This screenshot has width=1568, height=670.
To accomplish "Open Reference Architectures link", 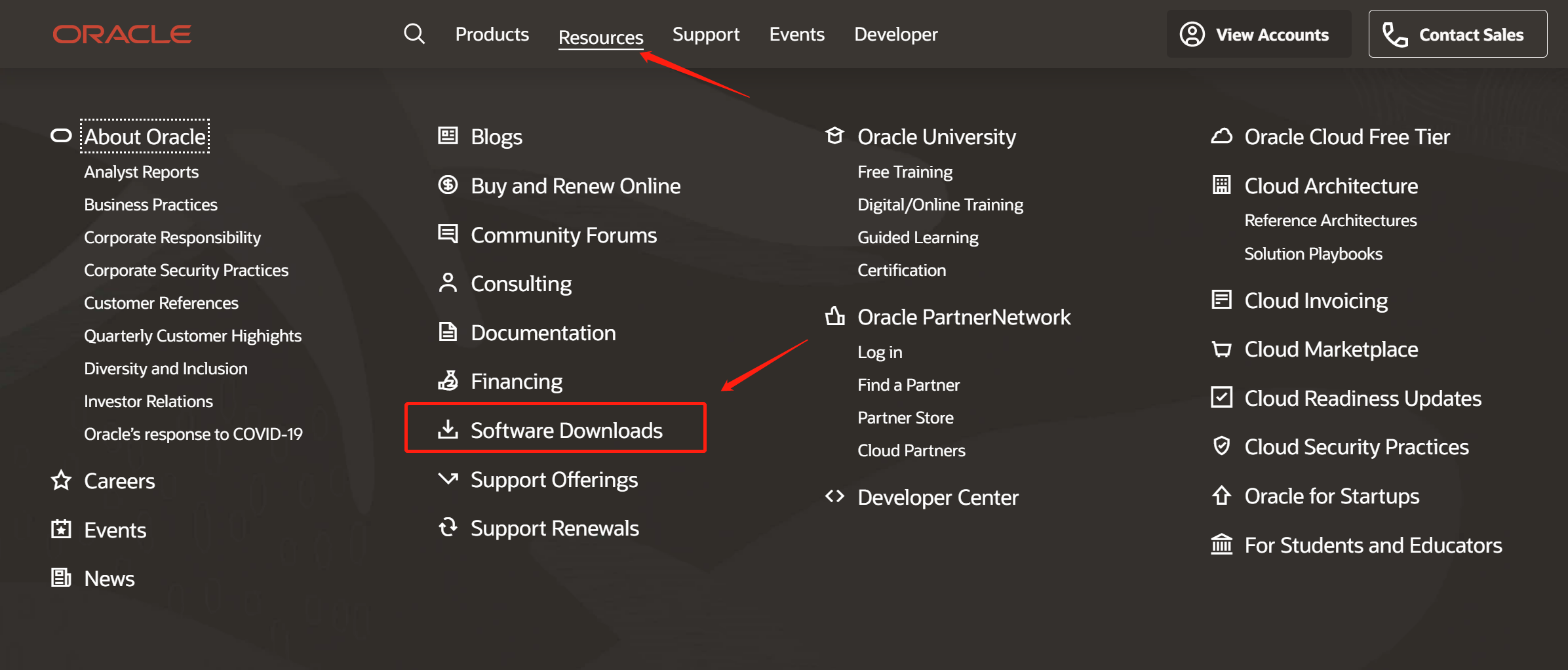I will pos(1331,220).
